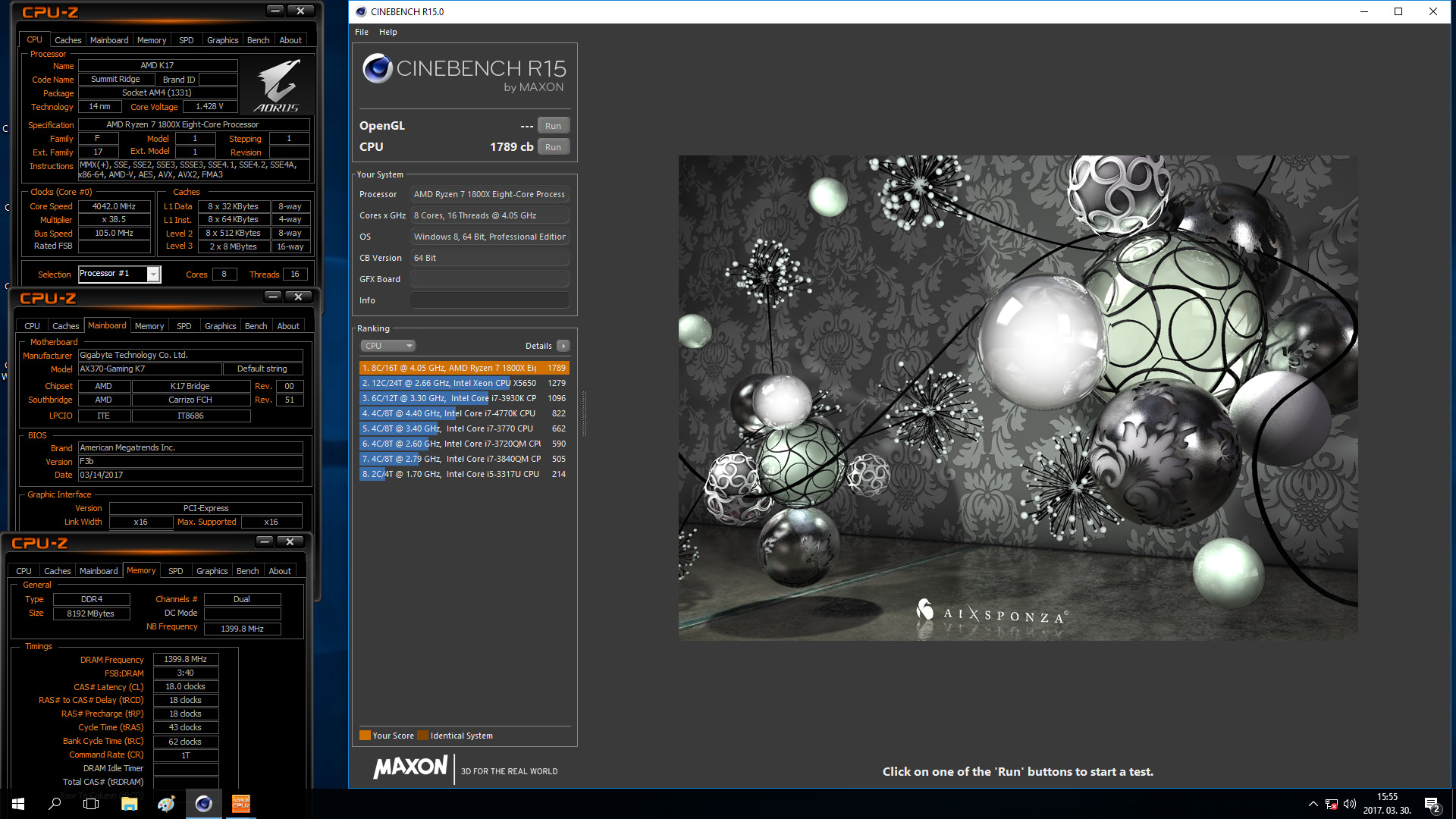Click the AORUS logo in CPU-Z
The height and width of the screenshot is (819, 1456).
(277, 85)
